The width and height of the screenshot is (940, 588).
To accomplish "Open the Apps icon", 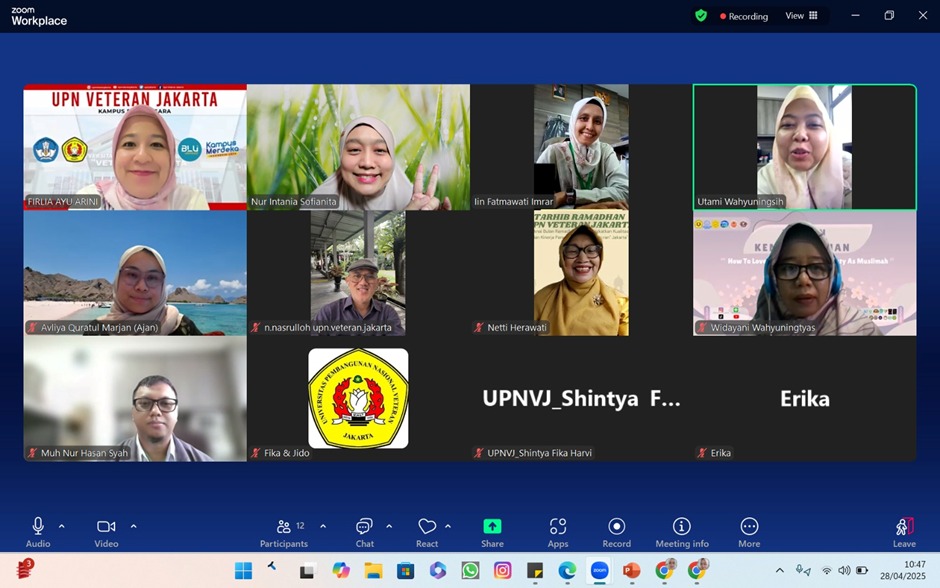I will click(x=558, y=527).
